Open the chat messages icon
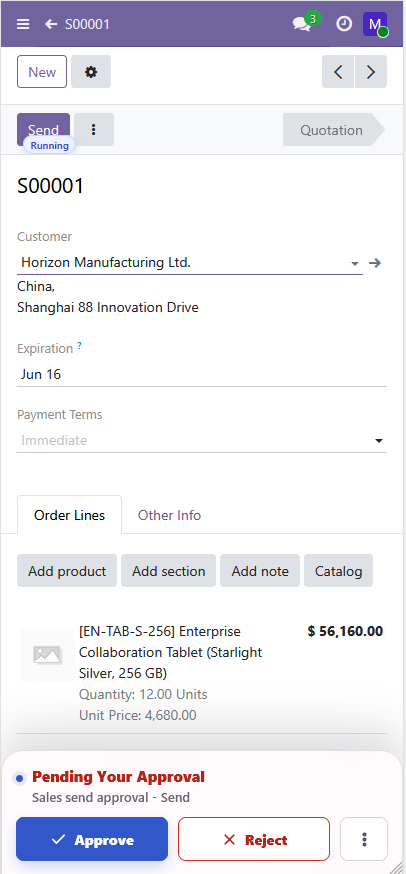The image size is (406, 874). 302,24
